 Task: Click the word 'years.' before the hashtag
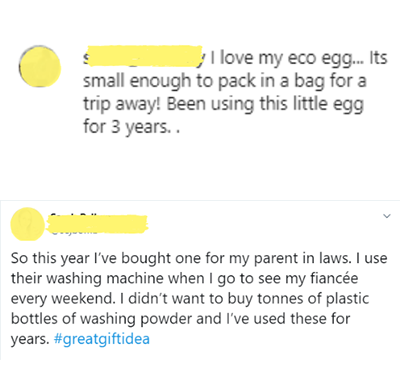[30, 340]
